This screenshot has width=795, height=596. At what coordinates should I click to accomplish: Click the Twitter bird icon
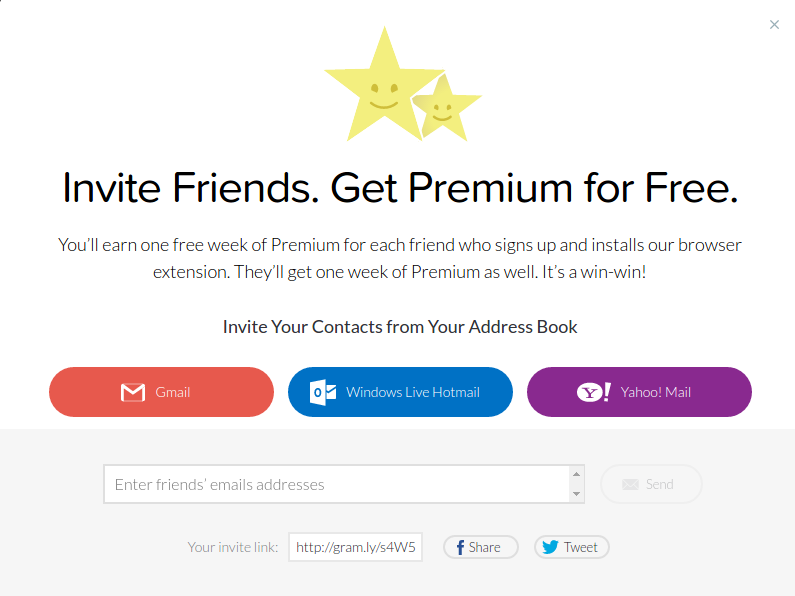[550, 548]
